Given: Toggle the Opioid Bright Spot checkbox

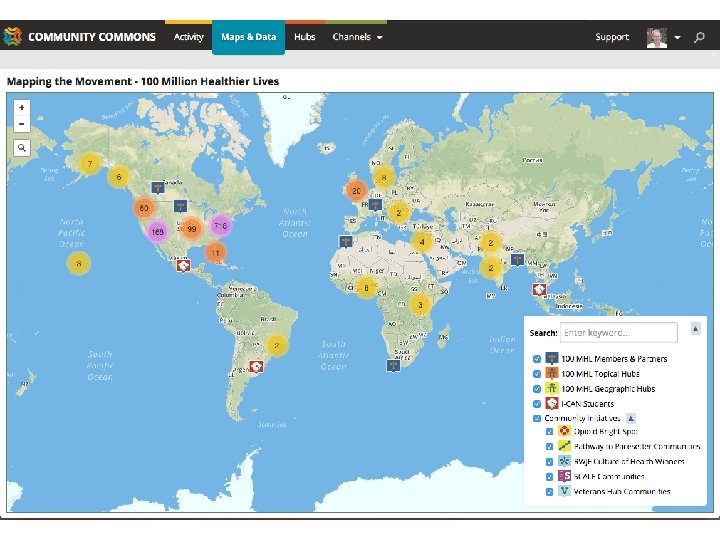Looking at the screenshot, I should pyautogui.click(x=549, y=432).
